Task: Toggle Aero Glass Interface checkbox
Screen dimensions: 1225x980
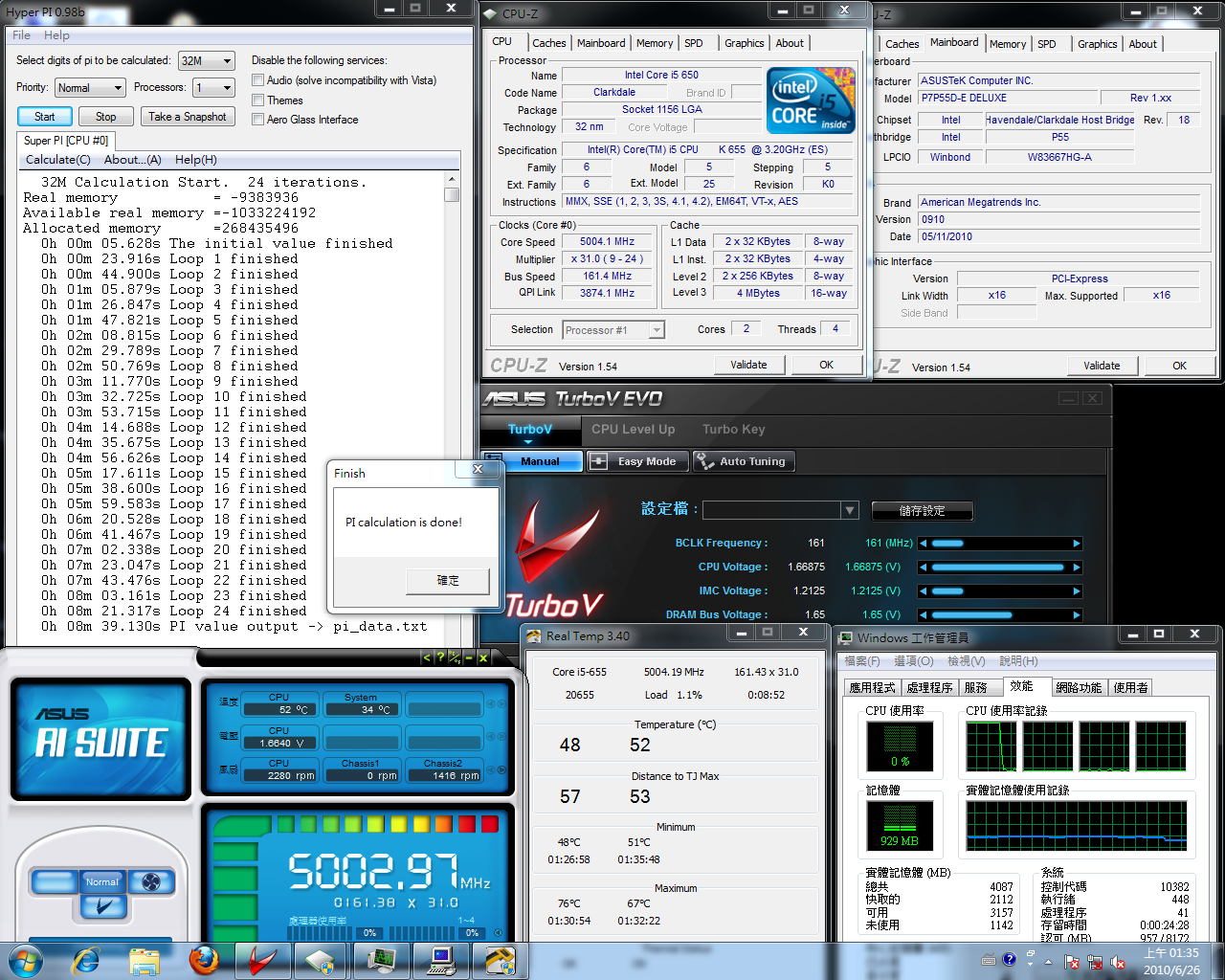Action: (257, 120)
